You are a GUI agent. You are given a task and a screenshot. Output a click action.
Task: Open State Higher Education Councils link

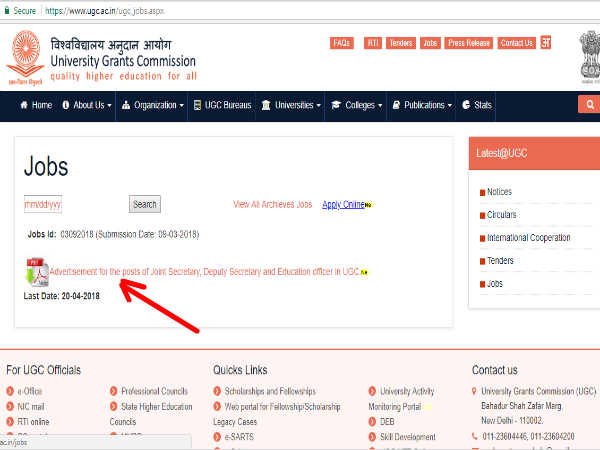pos(151,414)
